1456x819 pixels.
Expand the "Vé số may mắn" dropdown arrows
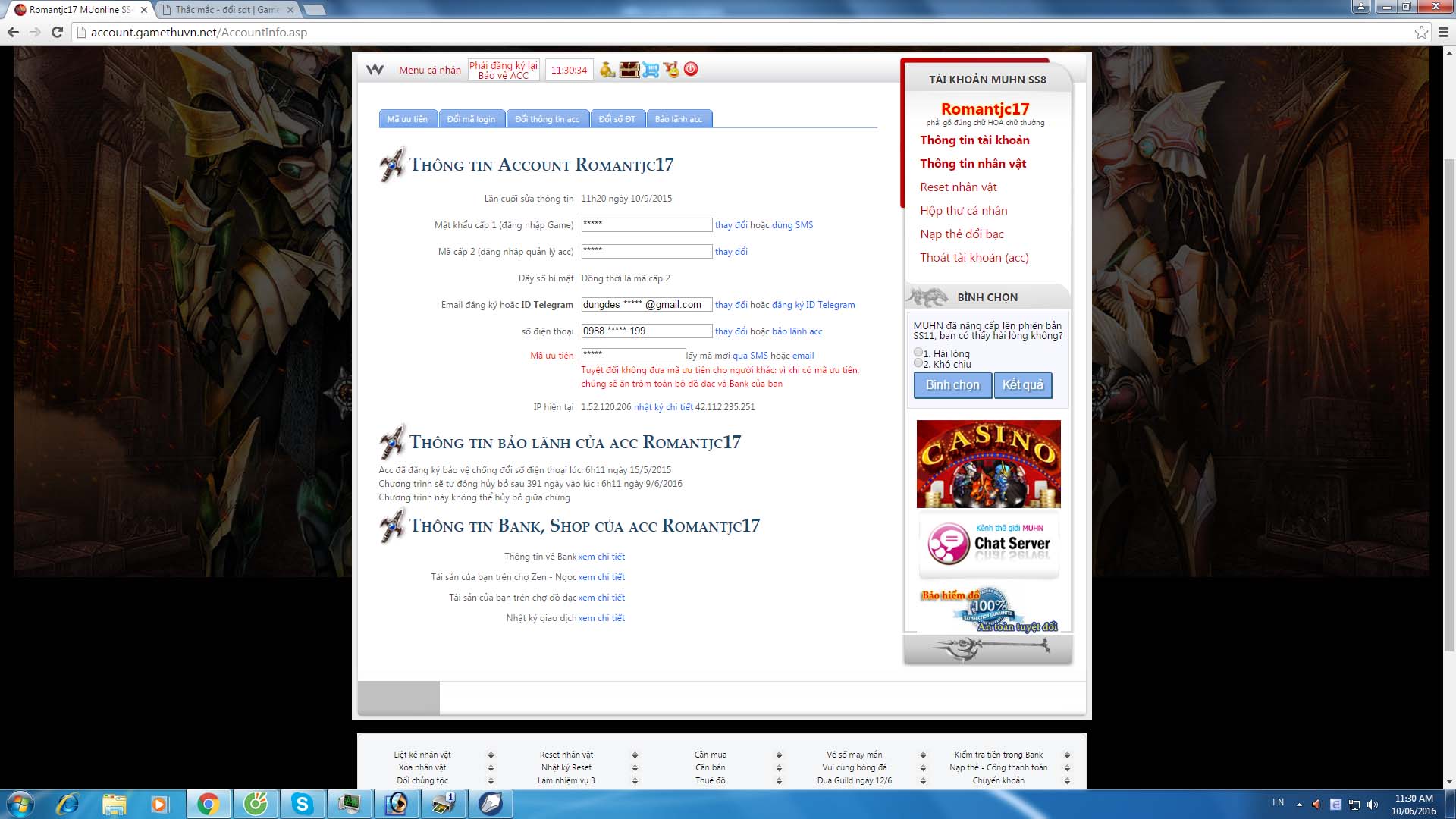(923, 755)
